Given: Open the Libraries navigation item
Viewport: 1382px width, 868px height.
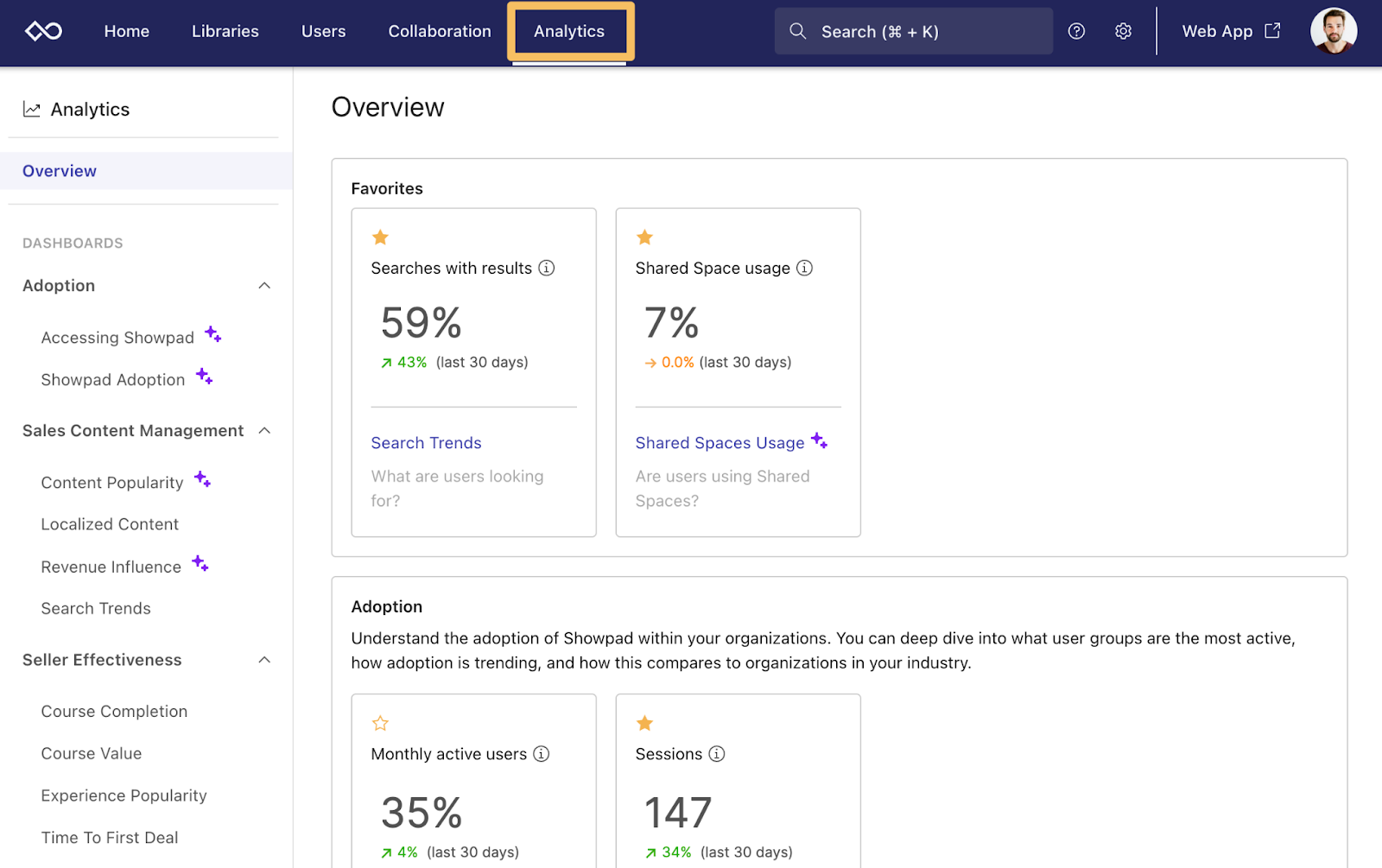Looking at the screenshot, I should pos(225,31).
